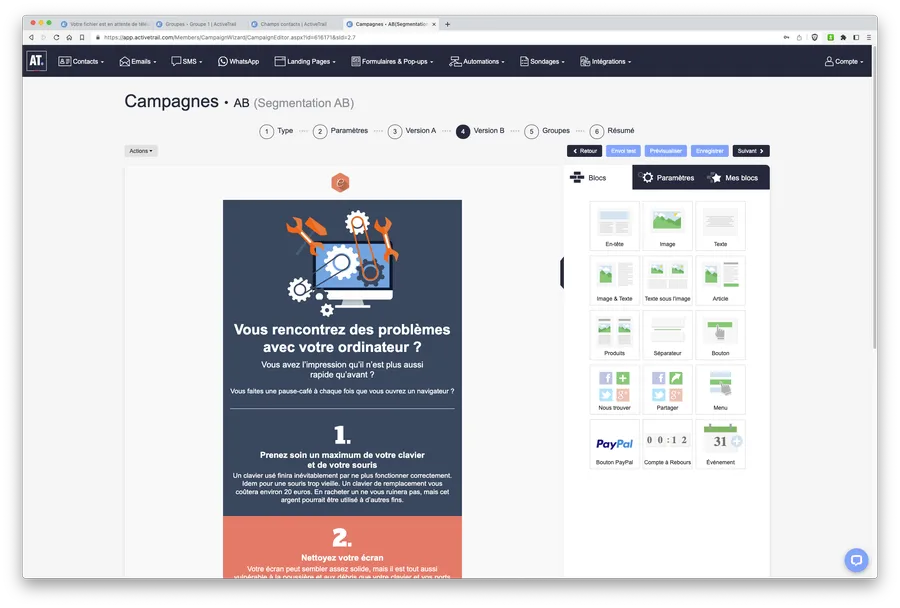This screenshot has height=608, width=900.
Task: Add a Texte sous l'image block
Action: coord(667,280)
